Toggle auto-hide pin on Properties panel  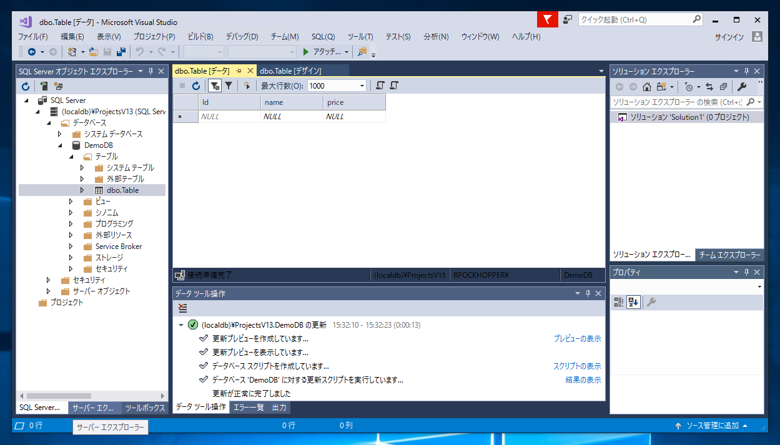pyautogui.click(x=746, y=272)
